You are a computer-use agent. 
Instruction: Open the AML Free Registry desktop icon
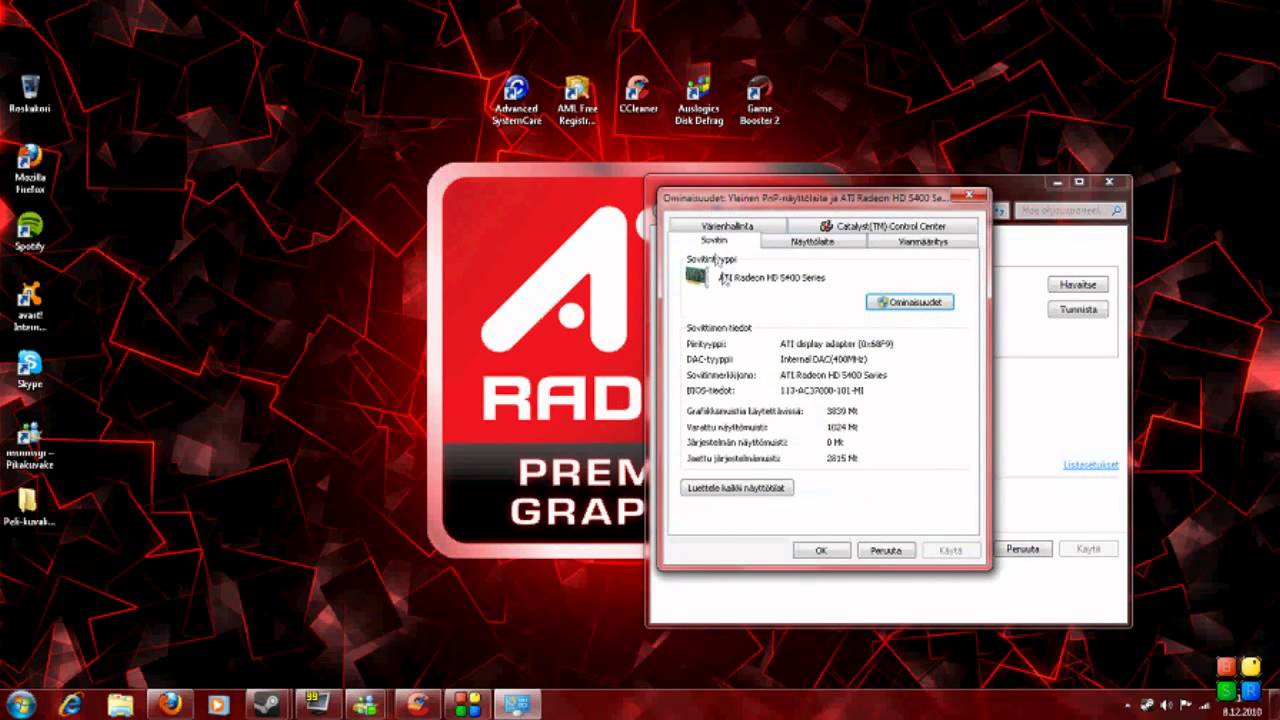(x=577, y=100)
